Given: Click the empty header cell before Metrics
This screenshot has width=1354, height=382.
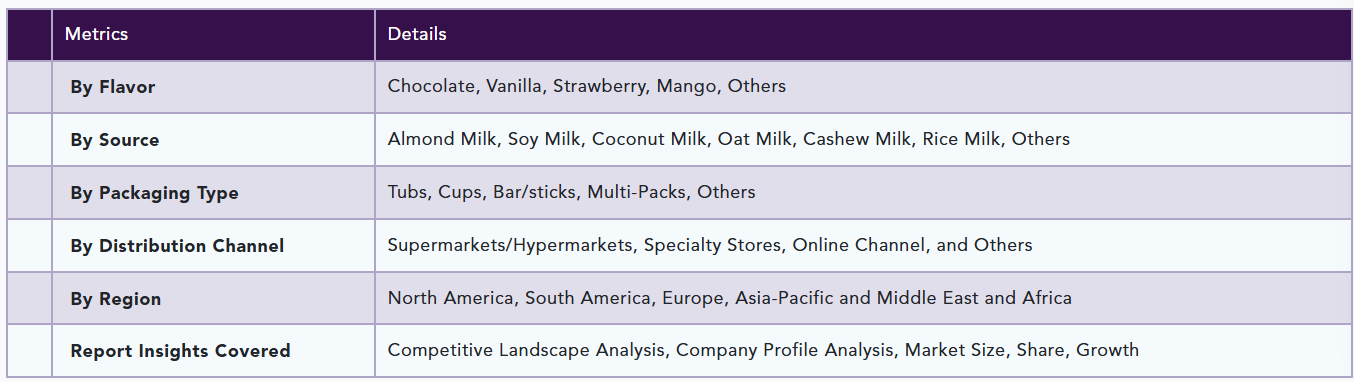Looking at the screenshot, I should click(30, 34).
